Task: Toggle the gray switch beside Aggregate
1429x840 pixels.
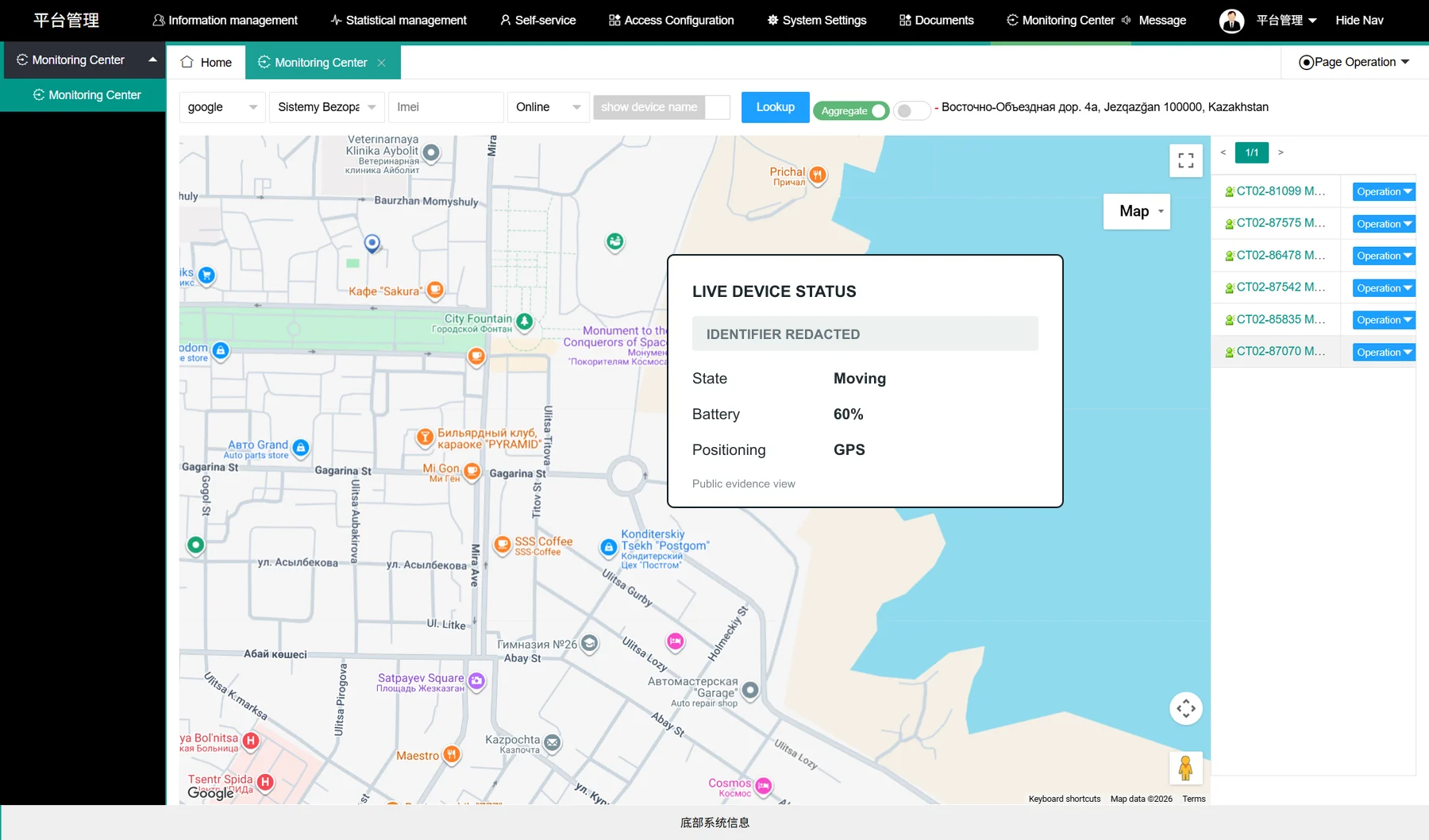Action: click(911, 110)
